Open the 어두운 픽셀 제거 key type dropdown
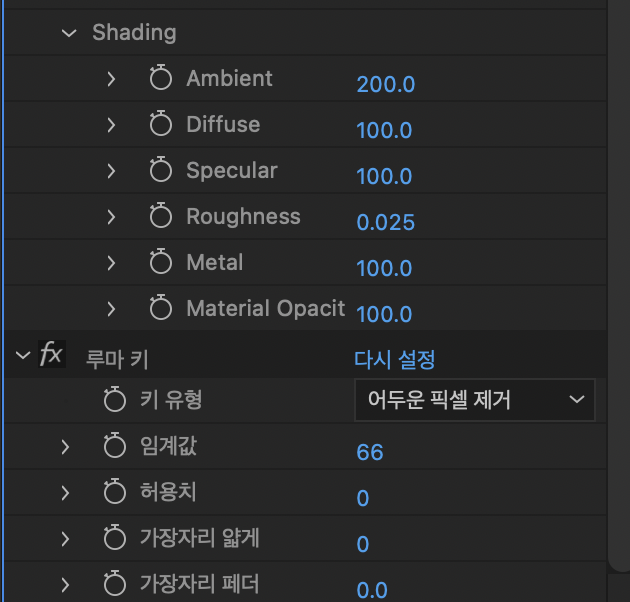The width and height of the screenshot is (630, 602). pyautogui.click(x=475, y=400)
